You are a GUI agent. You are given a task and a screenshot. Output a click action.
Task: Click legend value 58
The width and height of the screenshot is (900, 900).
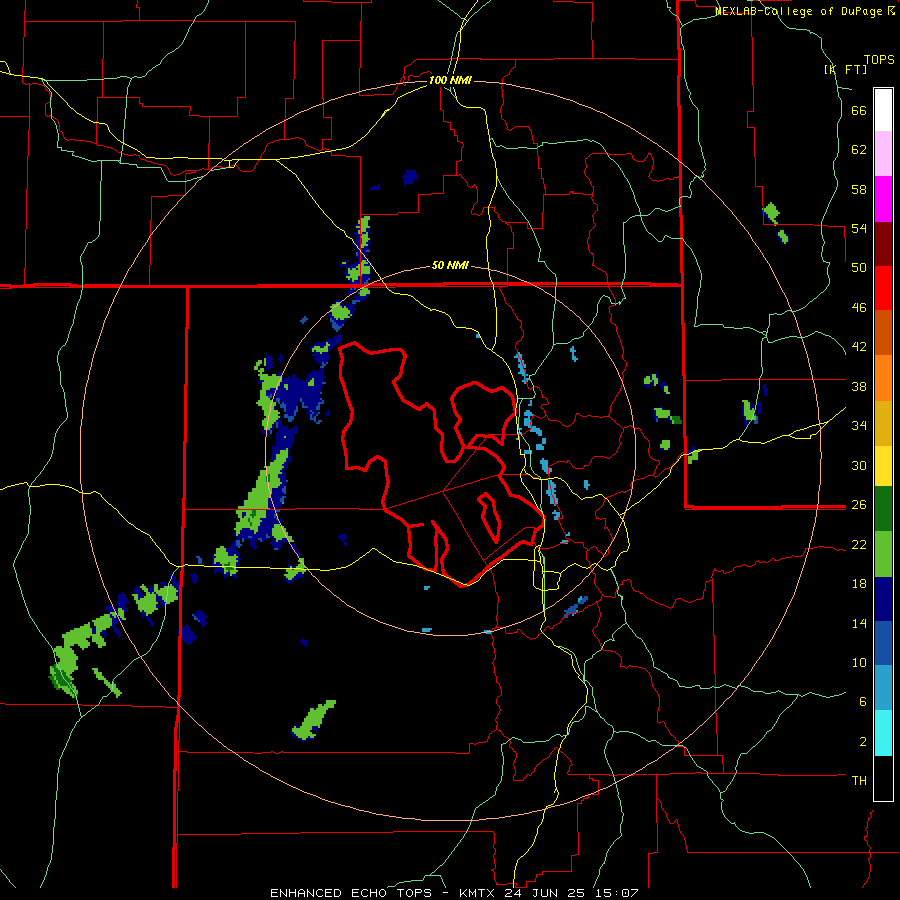pos(859,189)
